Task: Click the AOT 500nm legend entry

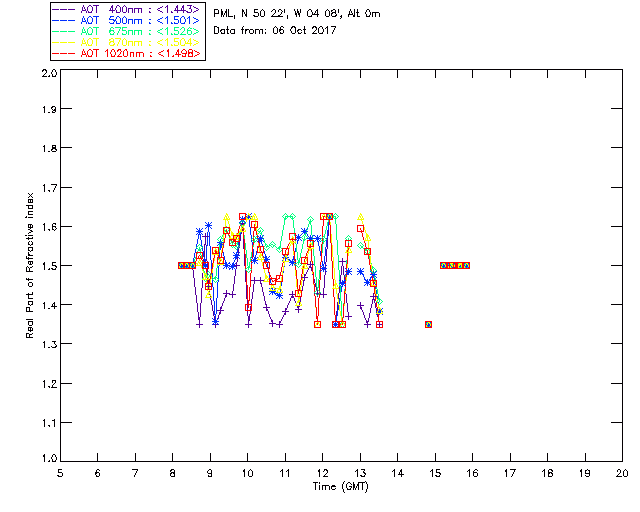Action: coord(127,20)
